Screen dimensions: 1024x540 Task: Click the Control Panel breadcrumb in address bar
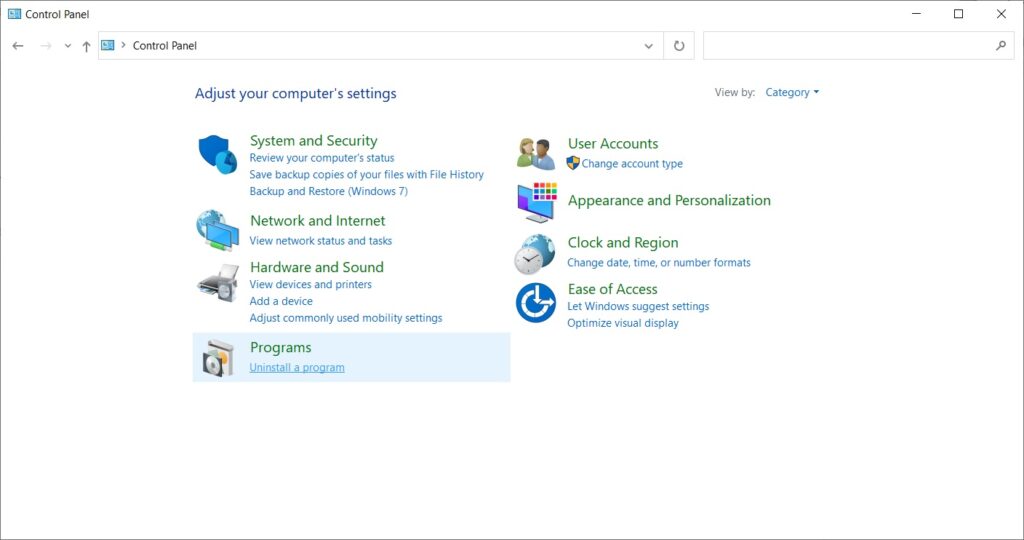point(165,46)
